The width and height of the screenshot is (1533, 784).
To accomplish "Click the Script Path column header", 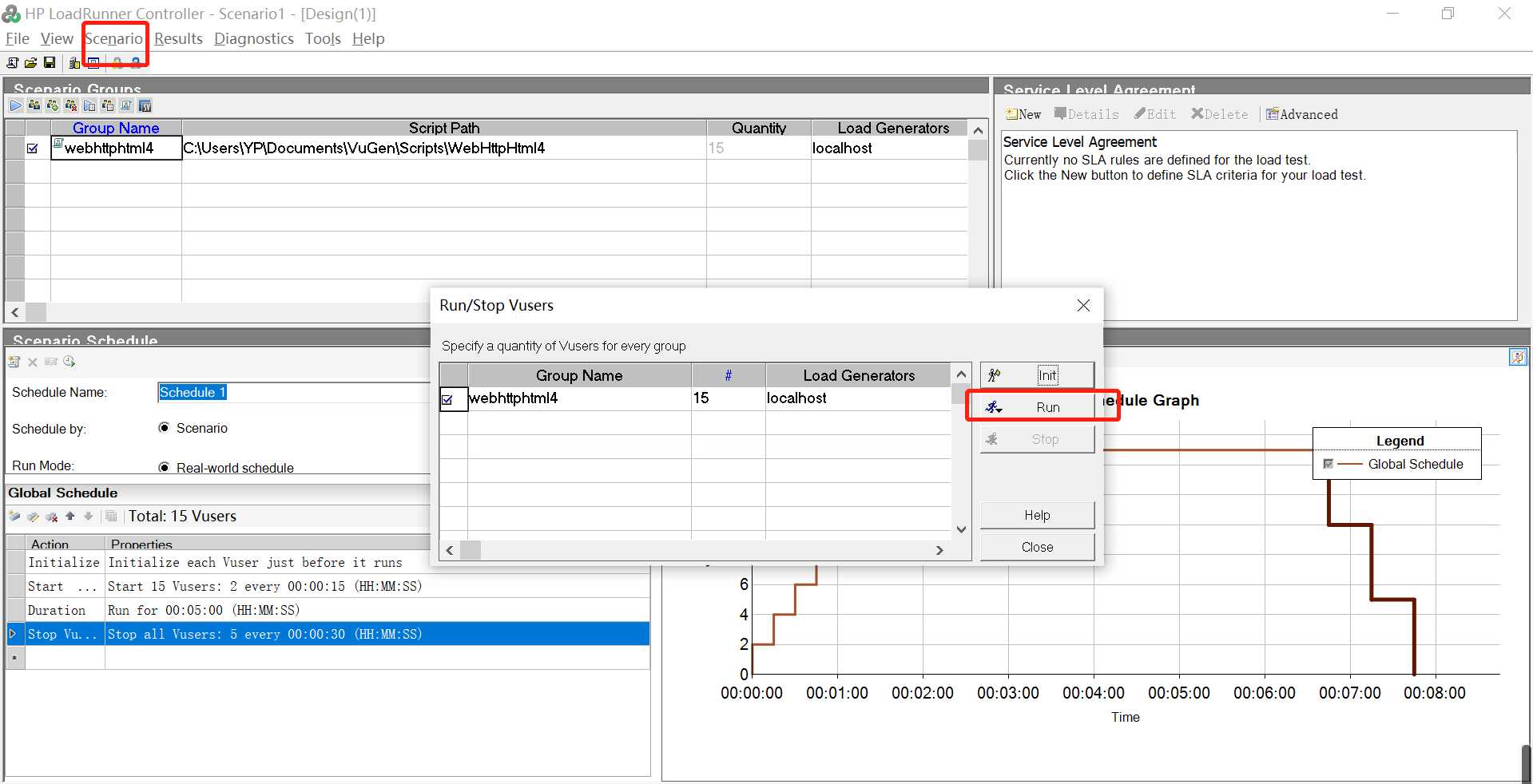I will pos(444,128).
